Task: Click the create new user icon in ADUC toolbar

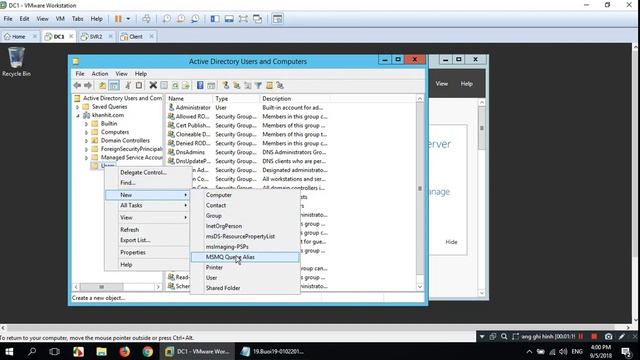Action: point(225,85)
